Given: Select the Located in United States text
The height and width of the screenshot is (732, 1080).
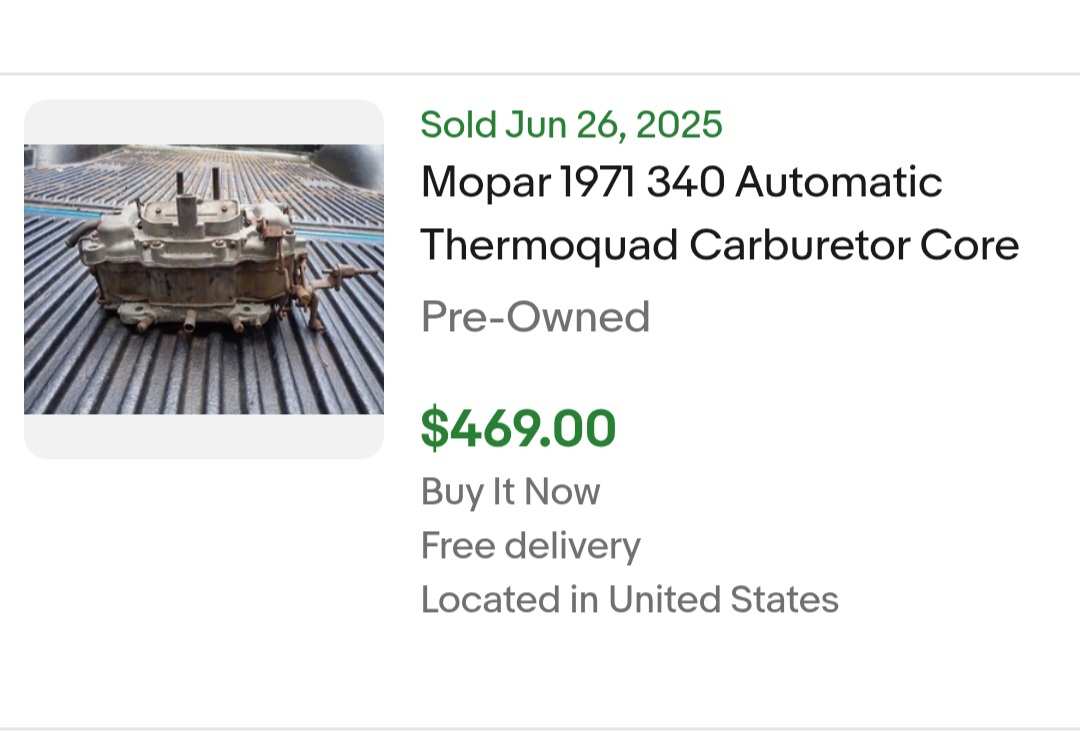Looking at the screenshot, I should tap(630, 599).
